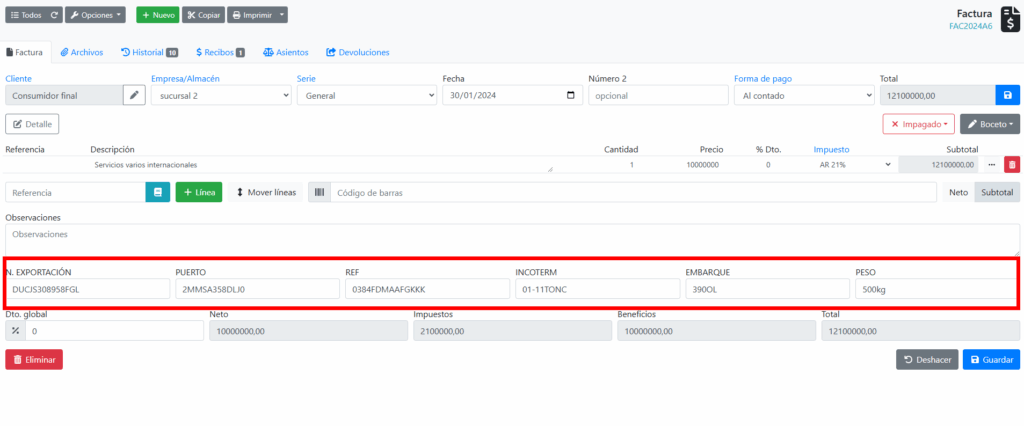Expand the Empresa/Almacén dropdown
The image size is (1024, 426).
220,95
